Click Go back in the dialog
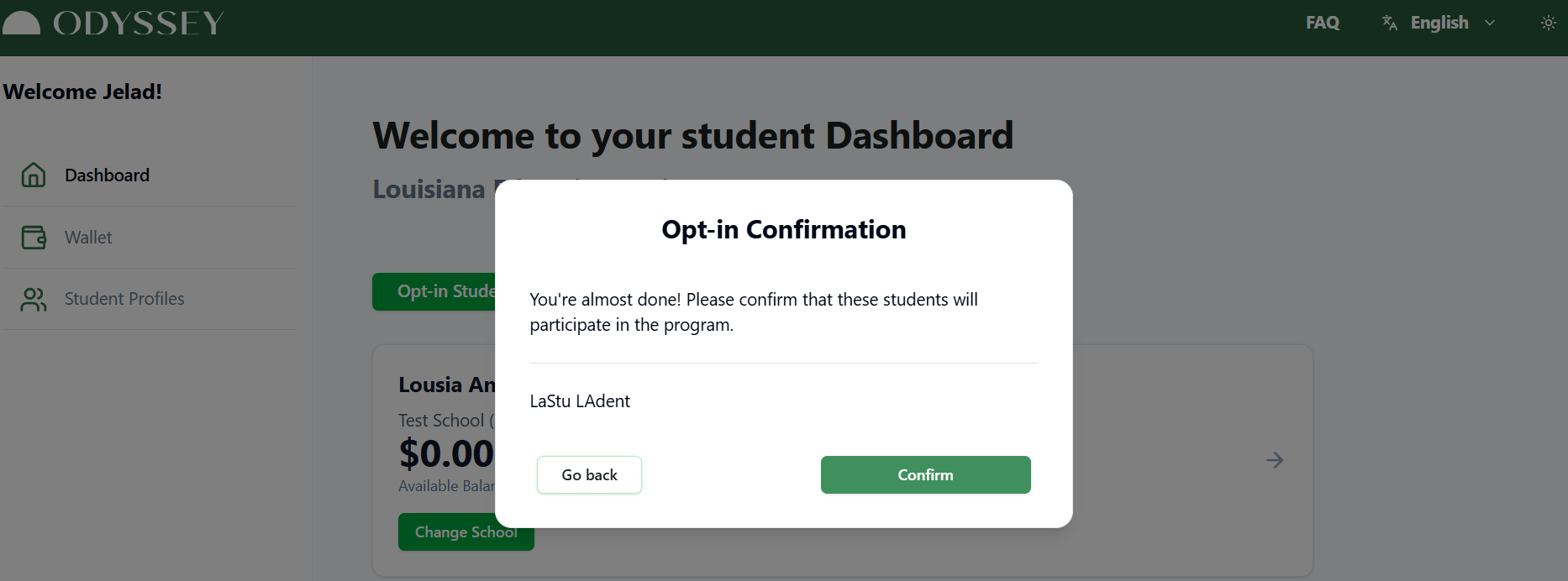Image resolution: width=1568 pixels, height=581 pixels. coord(589,475)
